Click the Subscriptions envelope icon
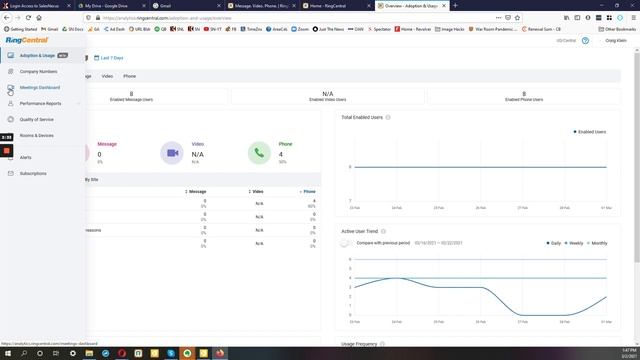The image size is (640, 360). pos(11,173)
